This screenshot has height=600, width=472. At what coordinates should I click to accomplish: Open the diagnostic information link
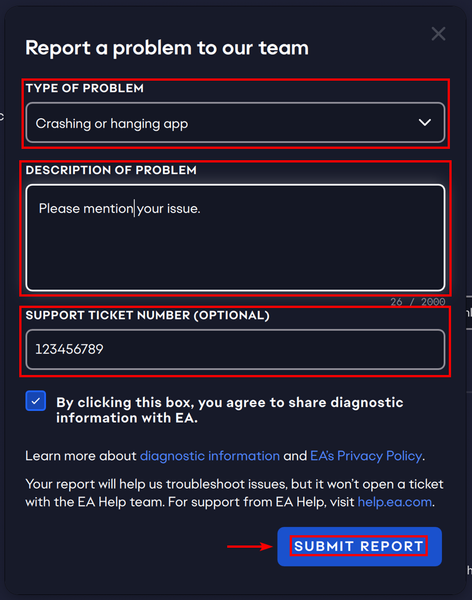click(x=210, y=456)
